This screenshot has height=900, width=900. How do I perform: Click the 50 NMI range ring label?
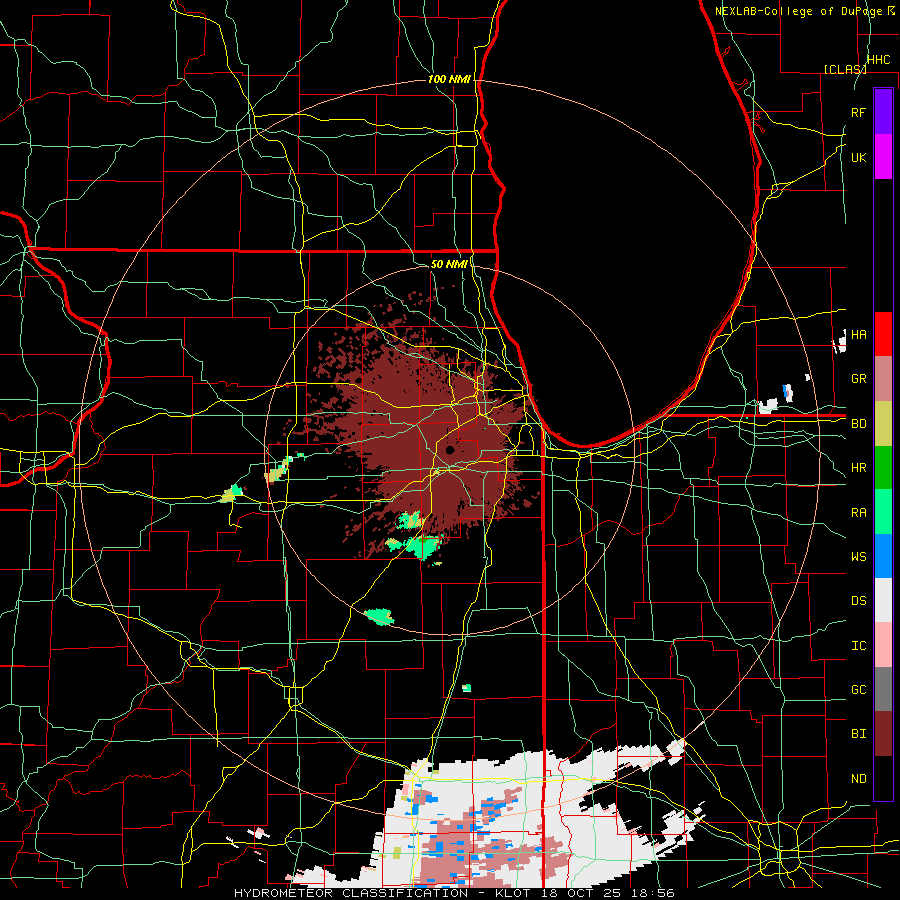[449, 264]
